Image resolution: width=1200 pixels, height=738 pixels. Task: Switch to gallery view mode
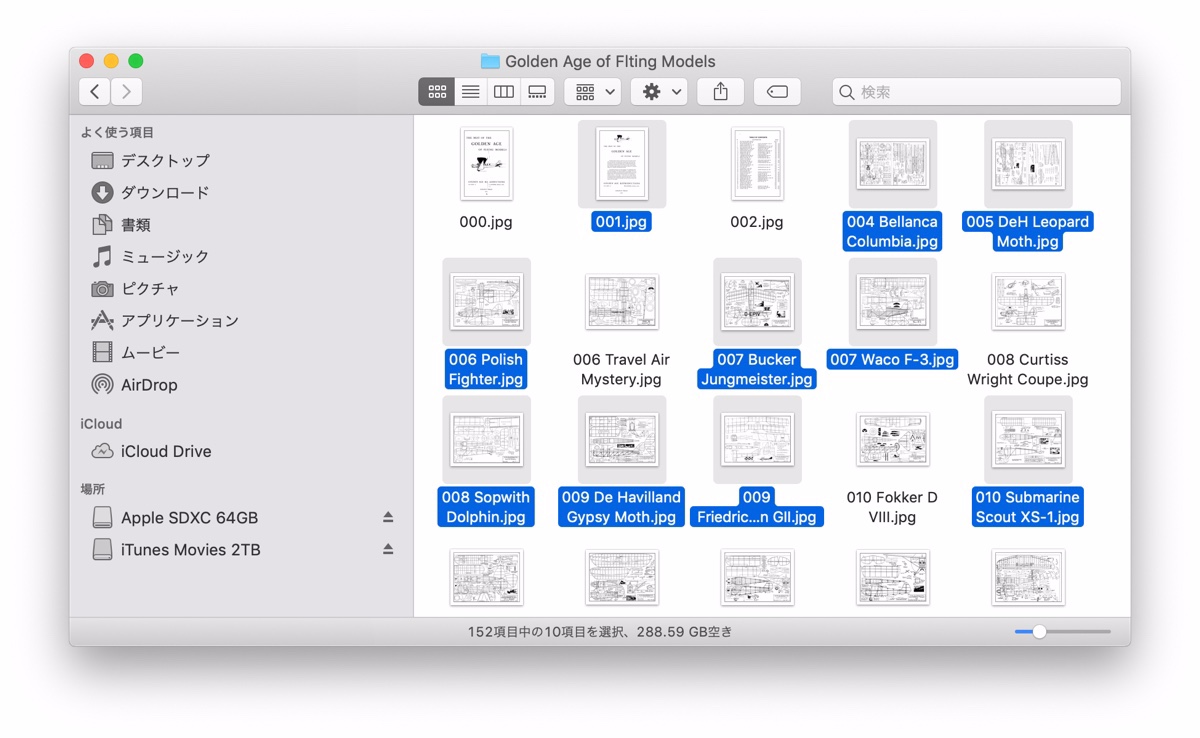point(537,92)
